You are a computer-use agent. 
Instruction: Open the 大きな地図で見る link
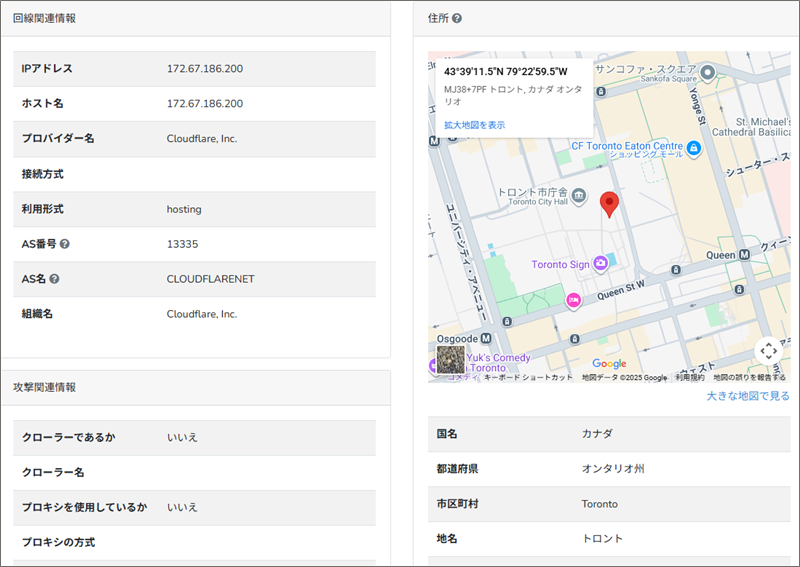[747, 396]
